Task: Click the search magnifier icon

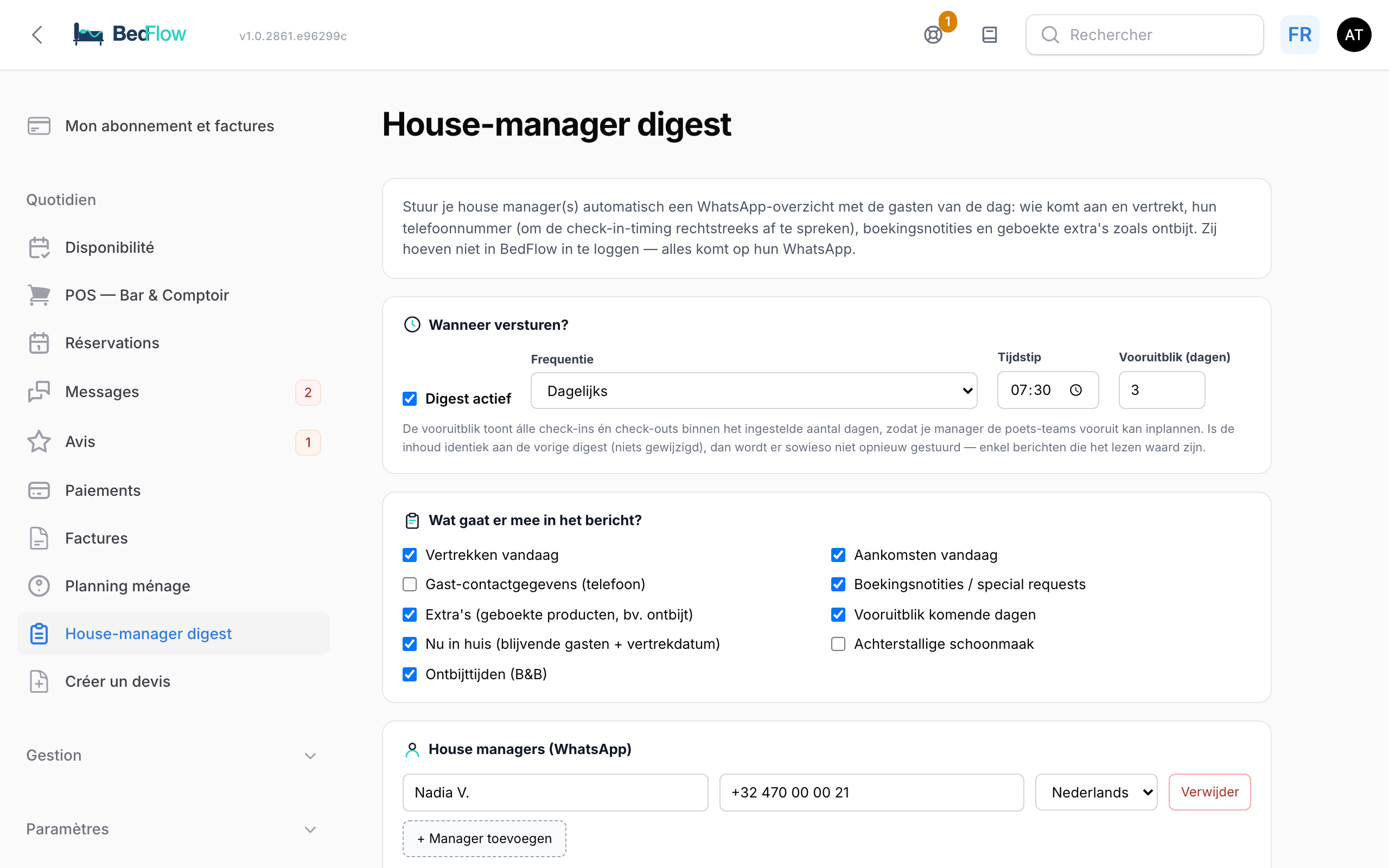Action: (x=1050, y=35)
